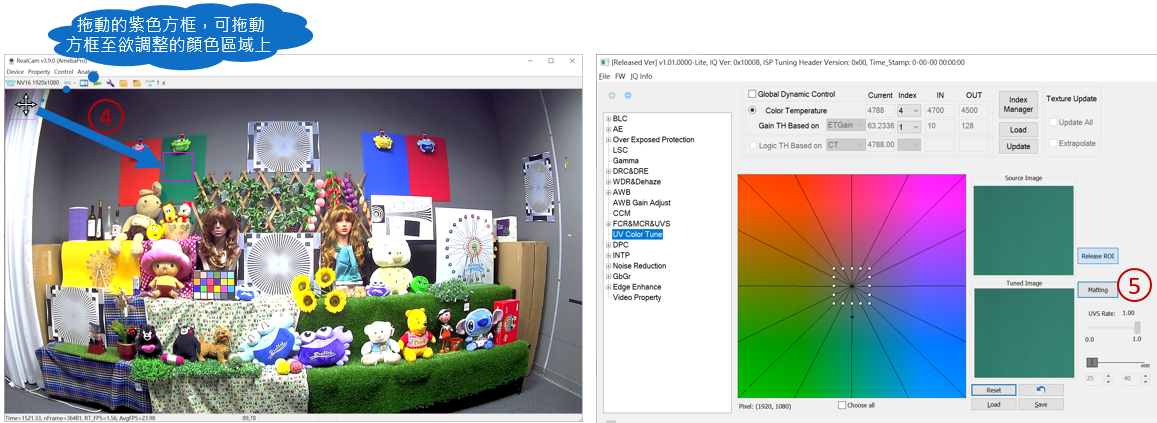Click the split-view window icon in toolbar
Viewport: 1157px width, 423px height.
coord(85,82)
